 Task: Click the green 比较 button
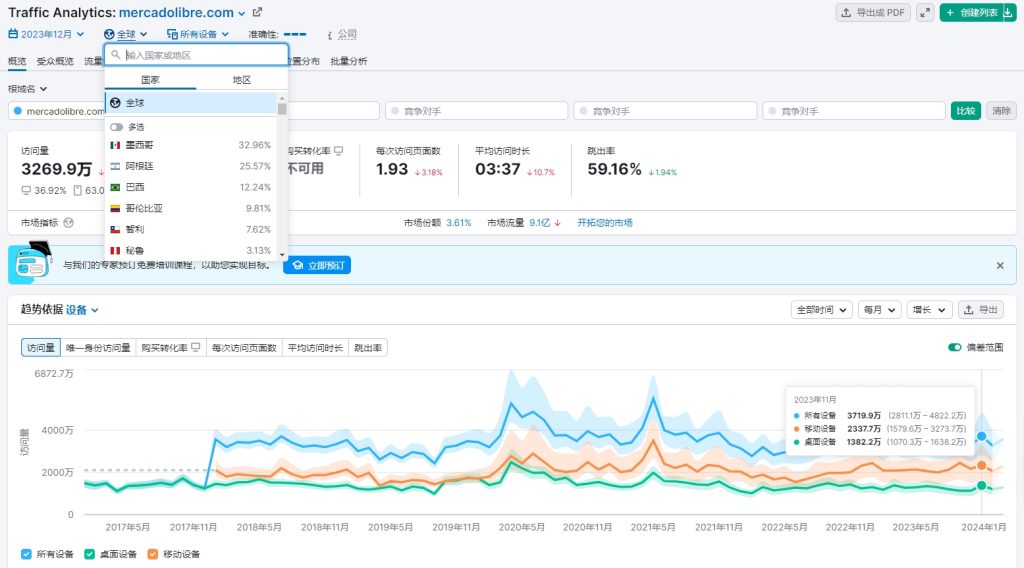pyautogui.click(x=966, y=111)
